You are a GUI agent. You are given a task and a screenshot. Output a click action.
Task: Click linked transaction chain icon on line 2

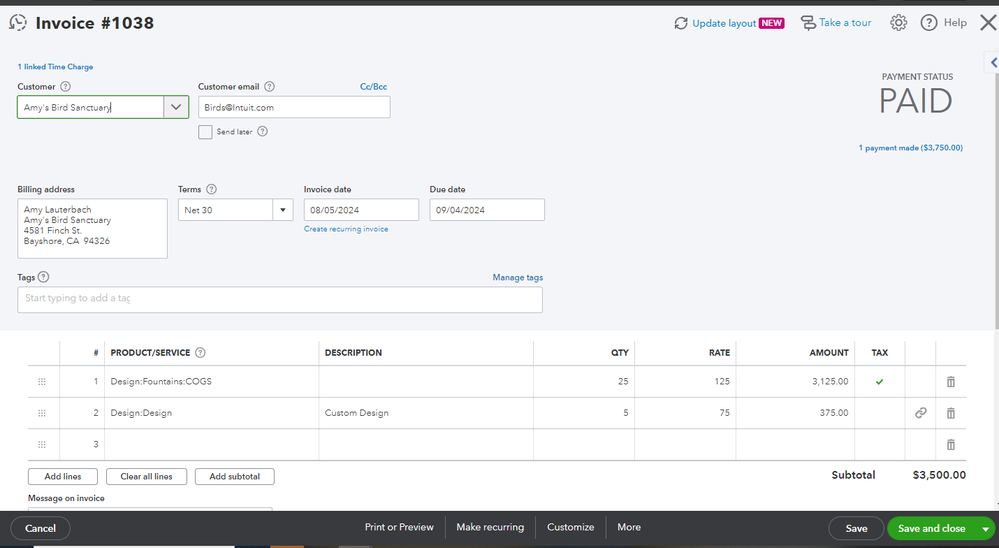[921, 413]
